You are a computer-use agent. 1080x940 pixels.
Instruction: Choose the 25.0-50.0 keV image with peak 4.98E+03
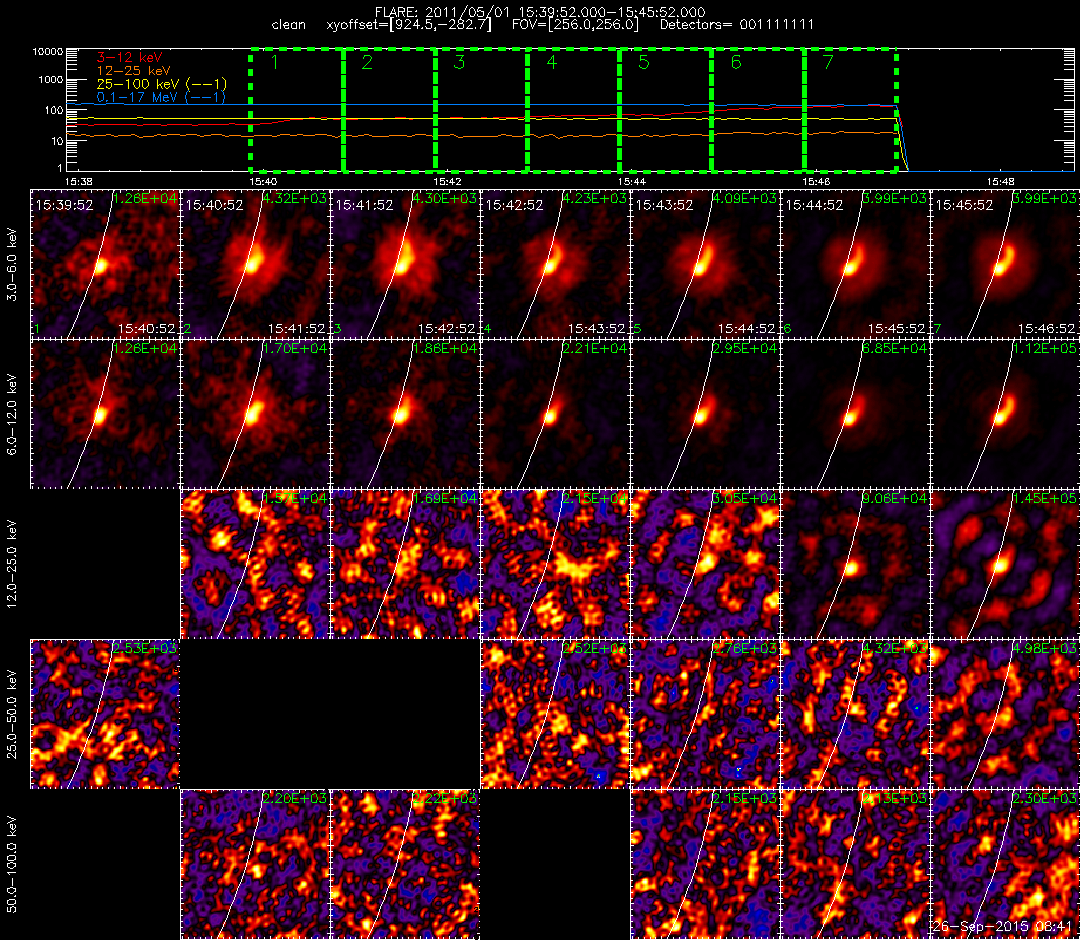[x=1006, y=714]
